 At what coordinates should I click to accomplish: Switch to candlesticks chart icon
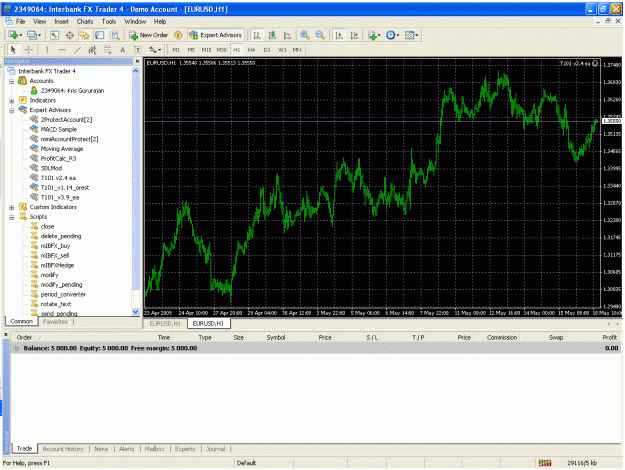click(272, 35)
